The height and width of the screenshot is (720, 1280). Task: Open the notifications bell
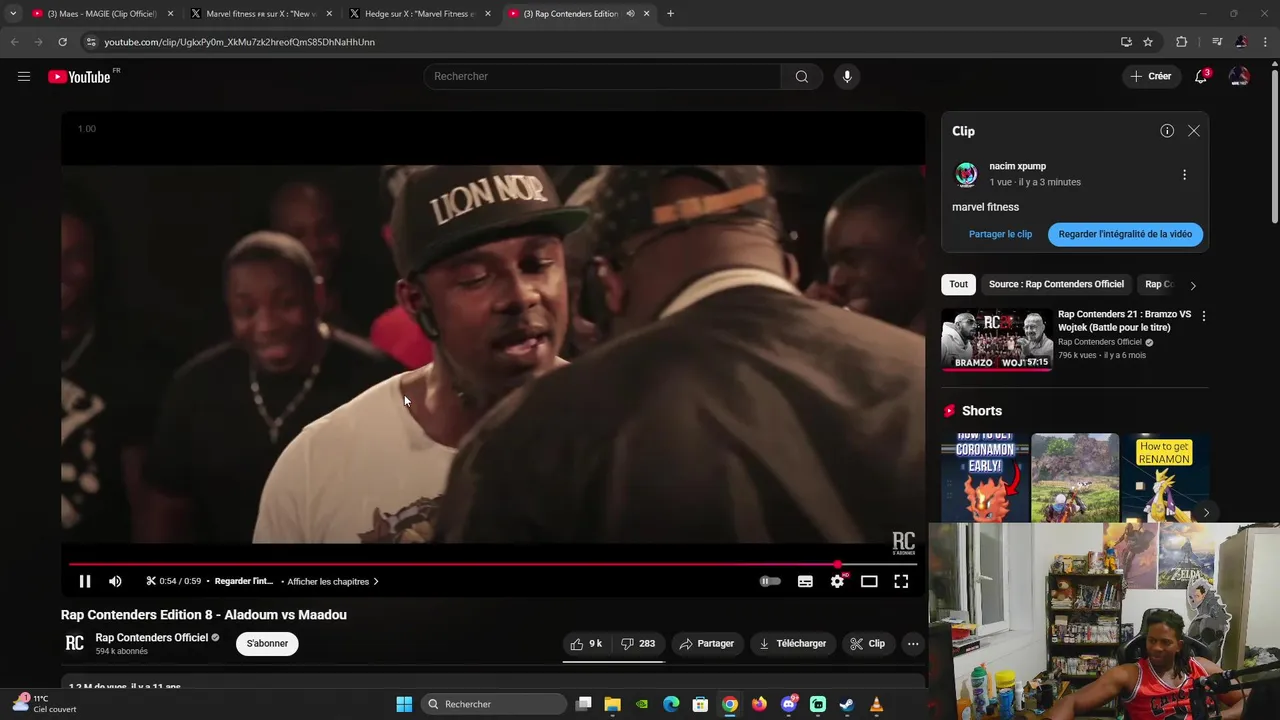(1201, 76)
